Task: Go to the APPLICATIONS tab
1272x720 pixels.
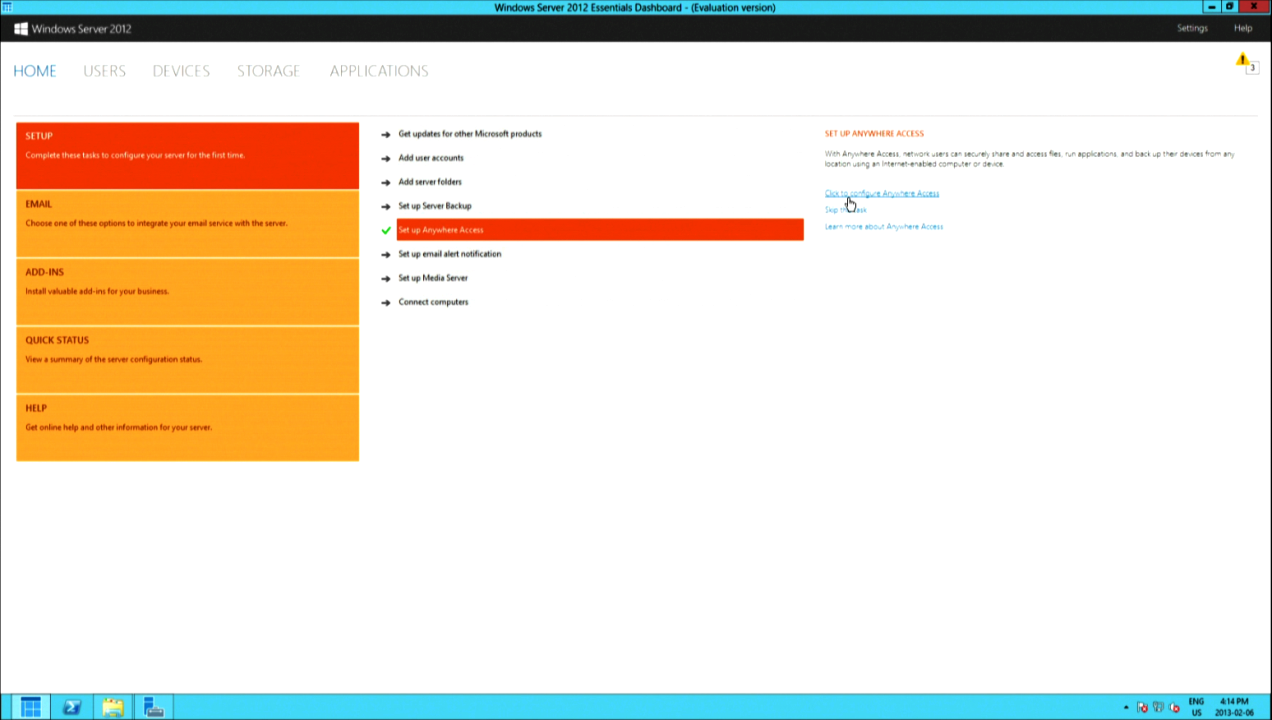Action: (x=378, y=71)
